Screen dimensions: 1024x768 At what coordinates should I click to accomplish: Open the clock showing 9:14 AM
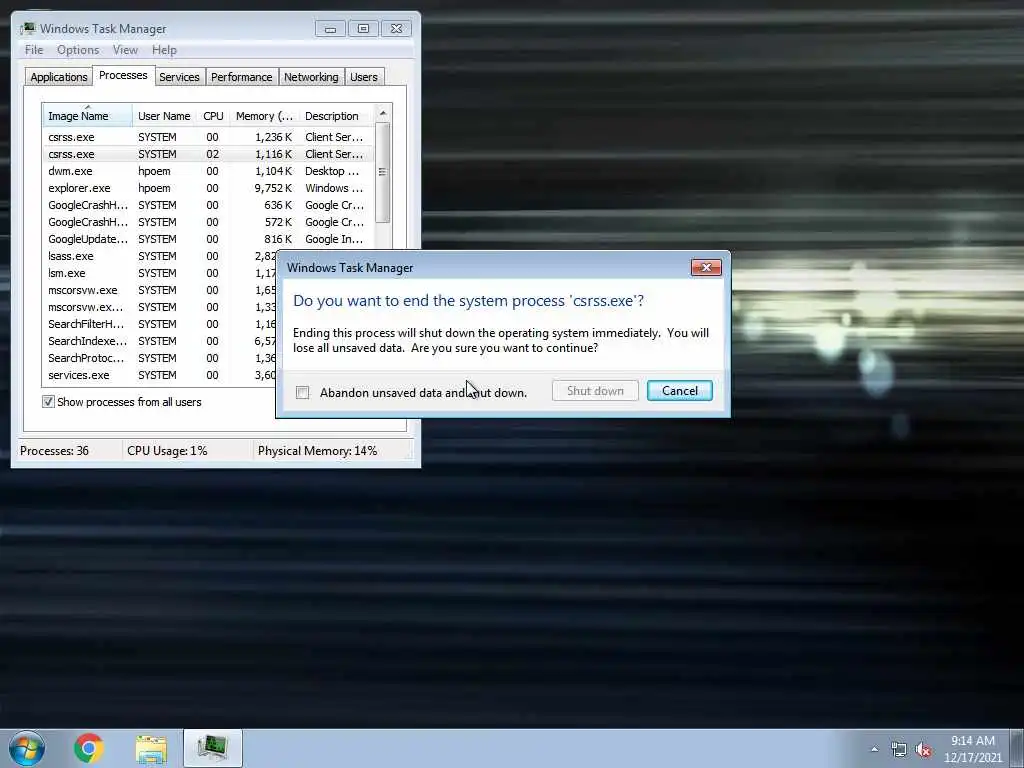click(972, 749)
